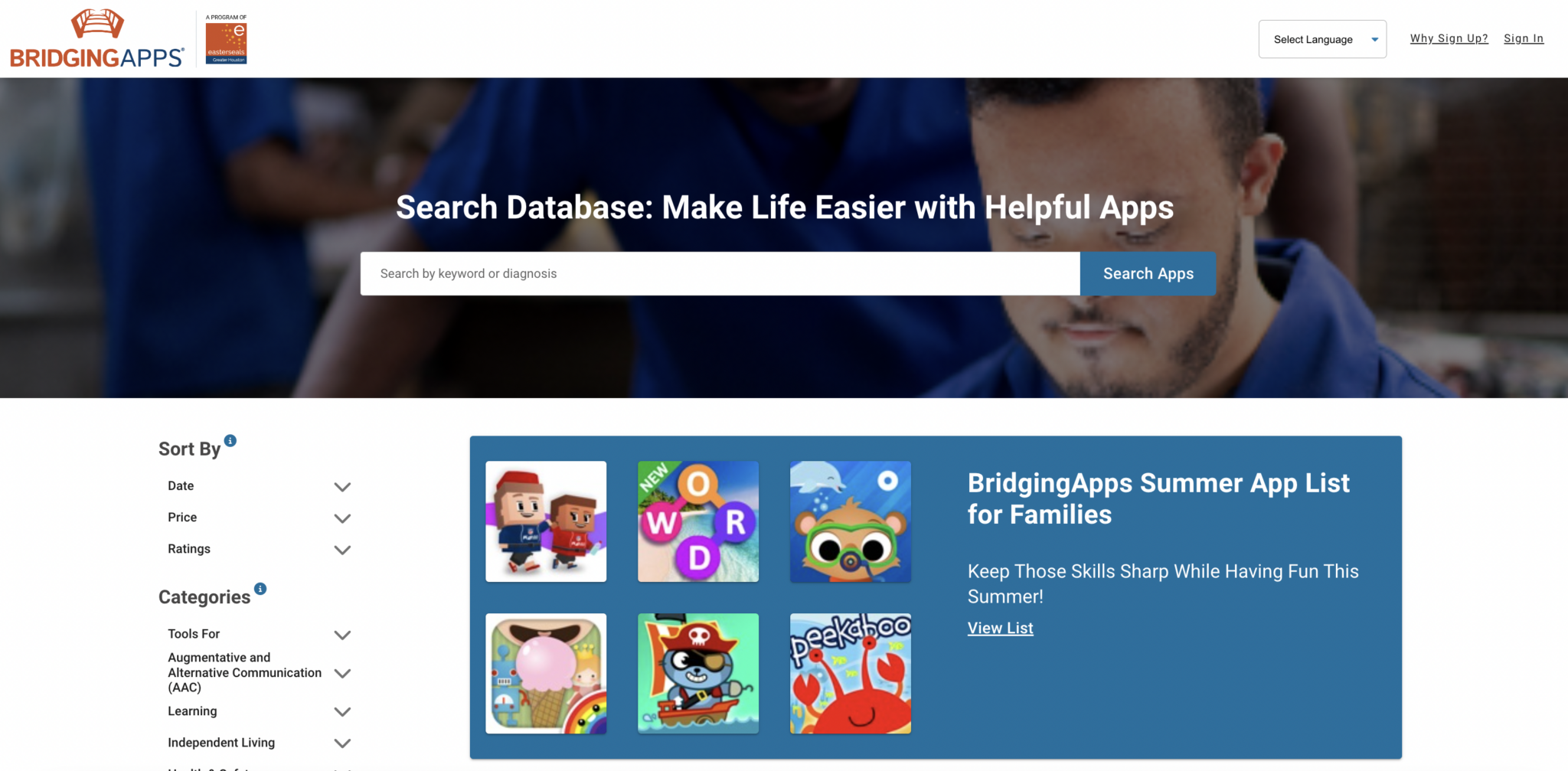
Task: Open the Sort By info tooltip icon
Action: click(230, 439)
